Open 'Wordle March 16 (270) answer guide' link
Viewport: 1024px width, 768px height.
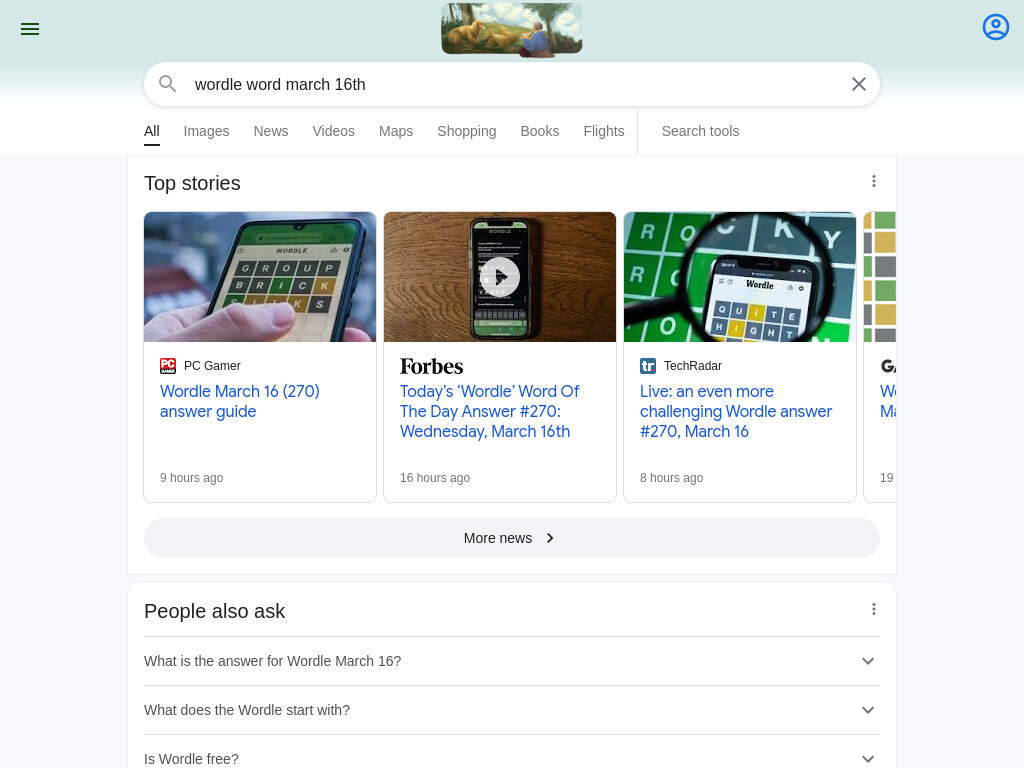tap(240, 401)
